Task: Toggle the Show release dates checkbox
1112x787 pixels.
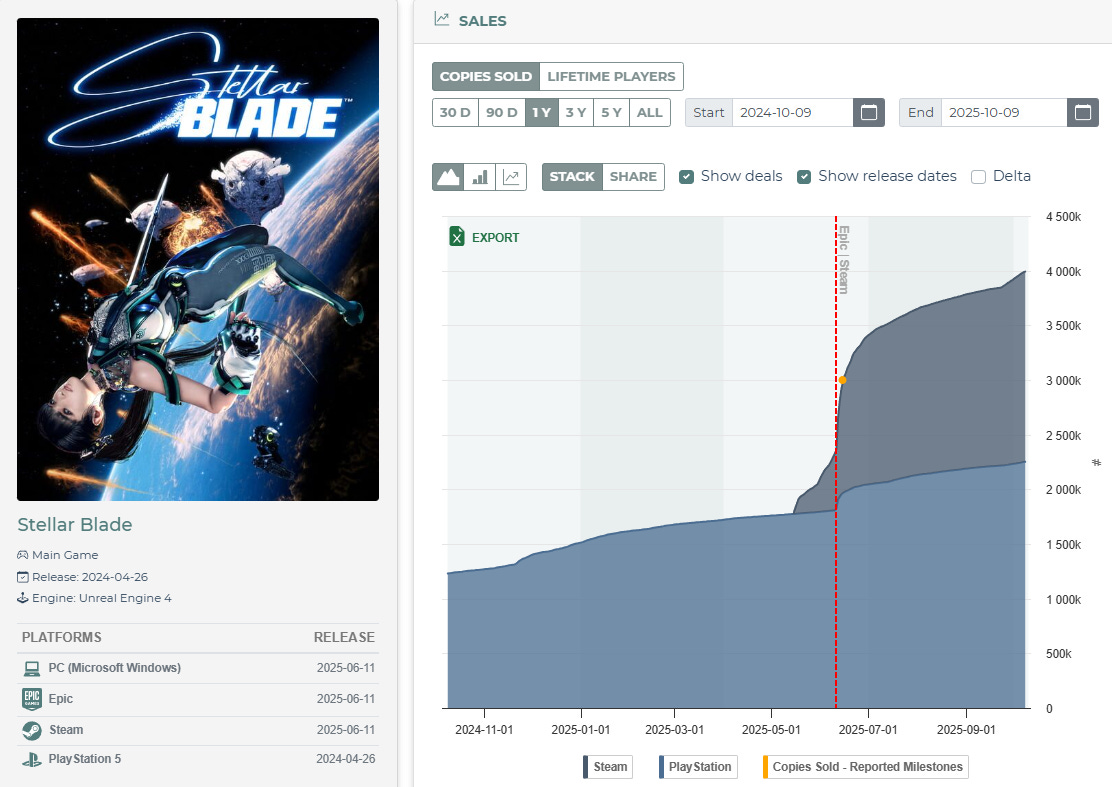Action: pyautogui.click(x=804, y=177)
